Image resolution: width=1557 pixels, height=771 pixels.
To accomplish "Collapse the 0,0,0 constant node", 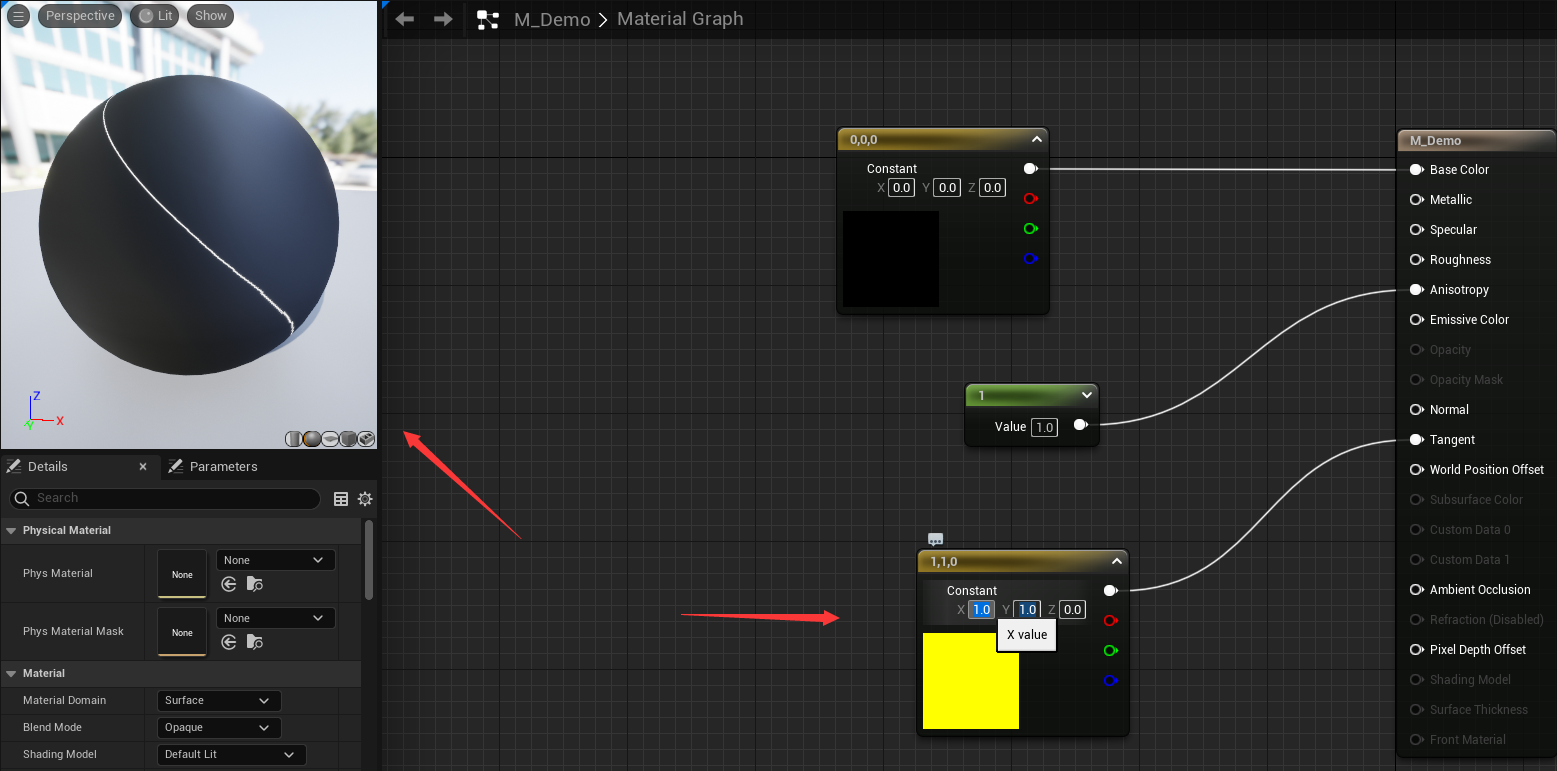I will [1037, 140].
